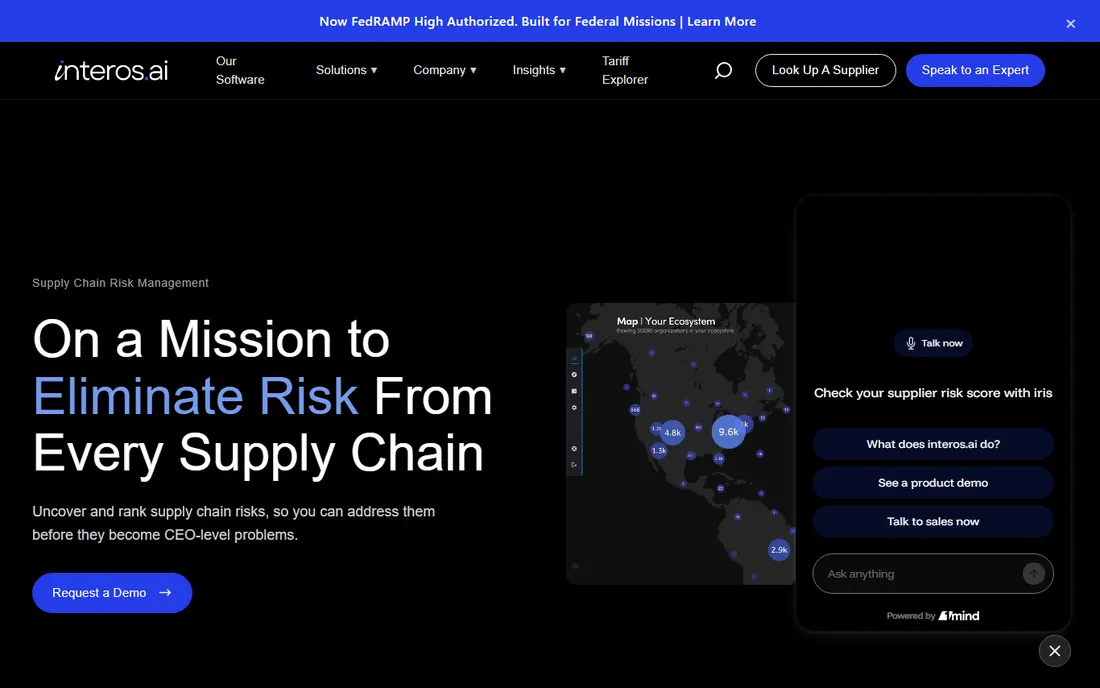Expand the Company dropdown menu
Viewport: 1100px width, 688px height.
(x=445, y=70)
